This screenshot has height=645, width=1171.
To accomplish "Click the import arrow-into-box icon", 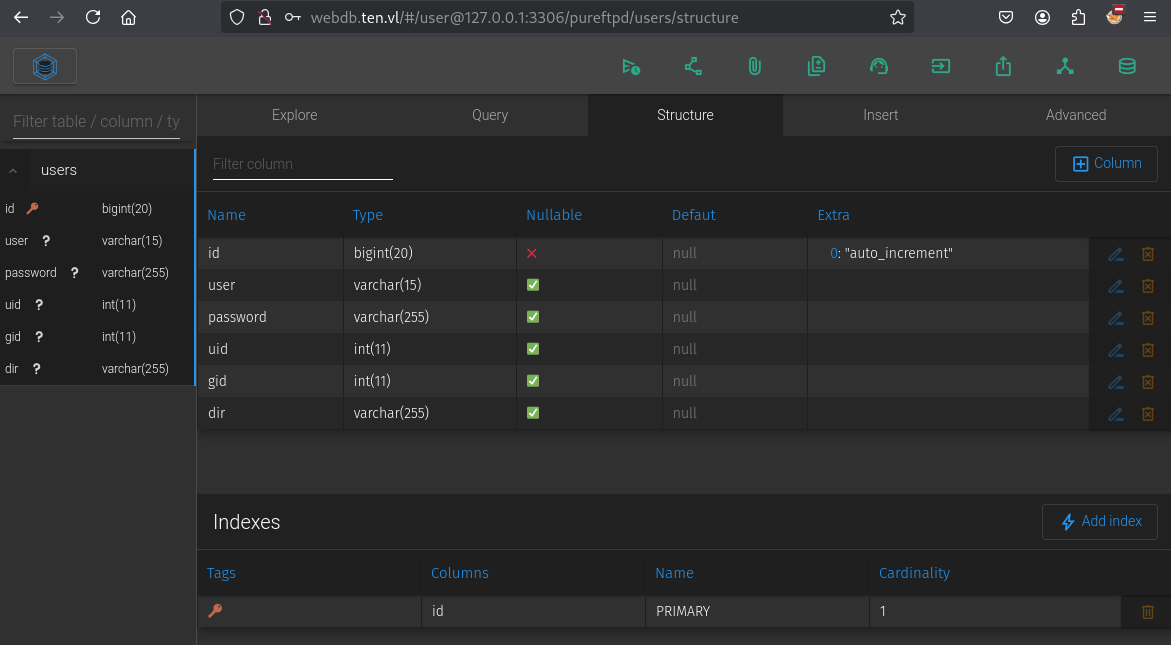I will tap(941, 67).
